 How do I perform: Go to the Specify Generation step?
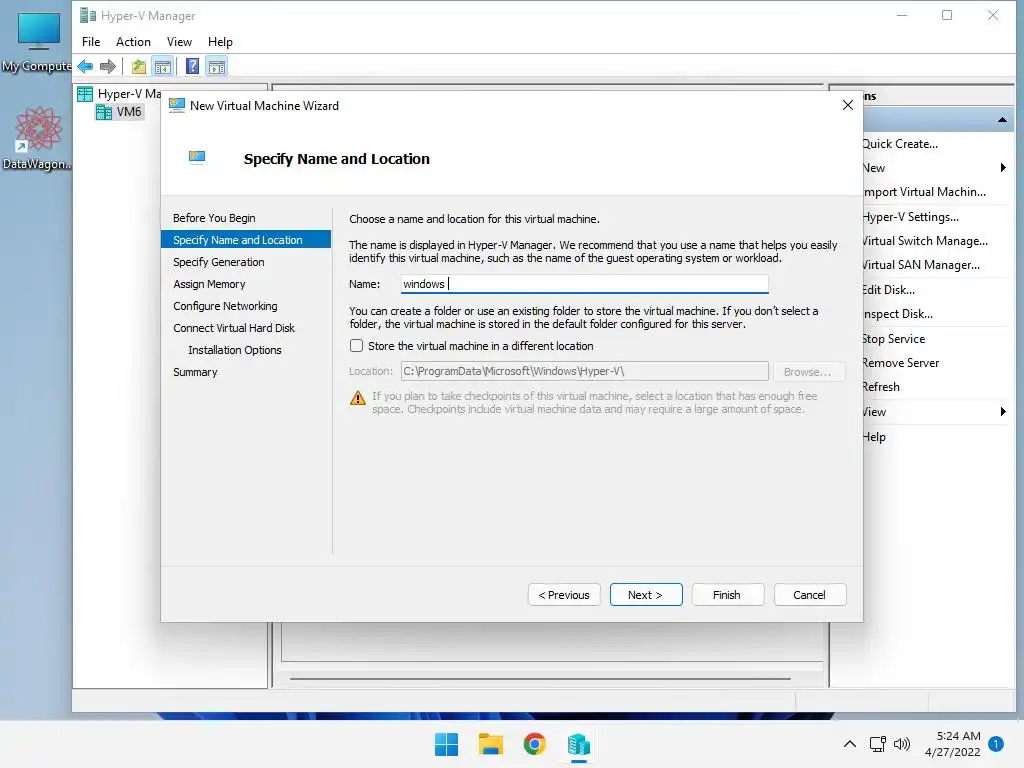(x=219, y=262)
